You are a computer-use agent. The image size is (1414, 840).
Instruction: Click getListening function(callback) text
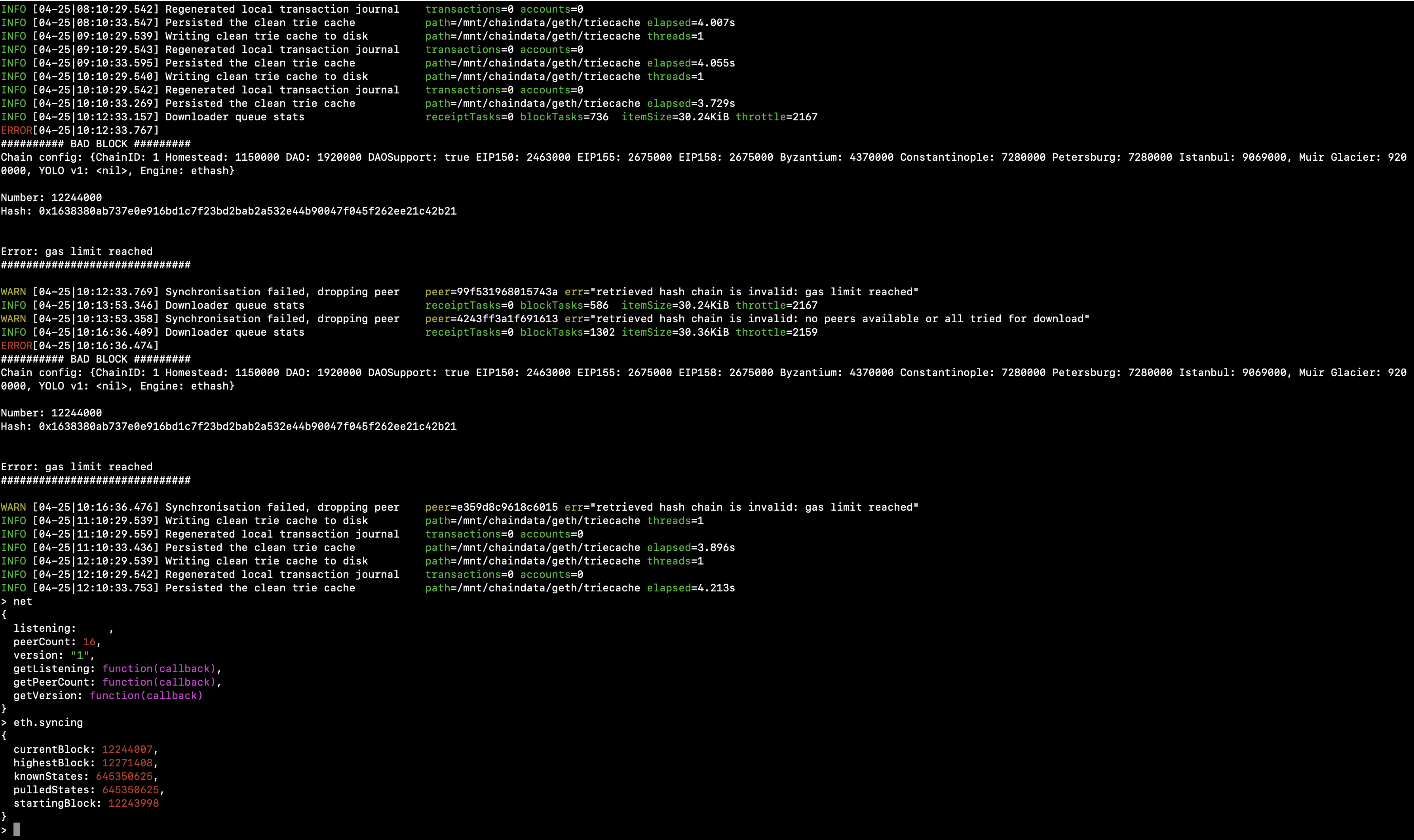point(158,669)
